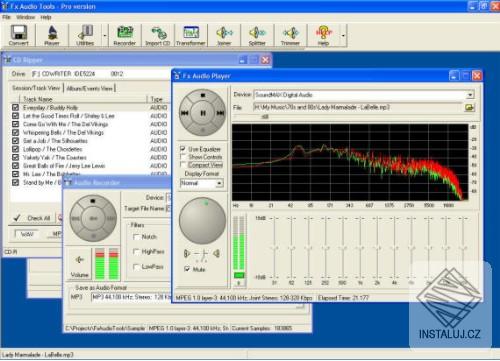The width and height of the screenshot is (500, 361).
Task: Uncheck Yakety Yak / The Coasters track
Action: tap(15, 157)
